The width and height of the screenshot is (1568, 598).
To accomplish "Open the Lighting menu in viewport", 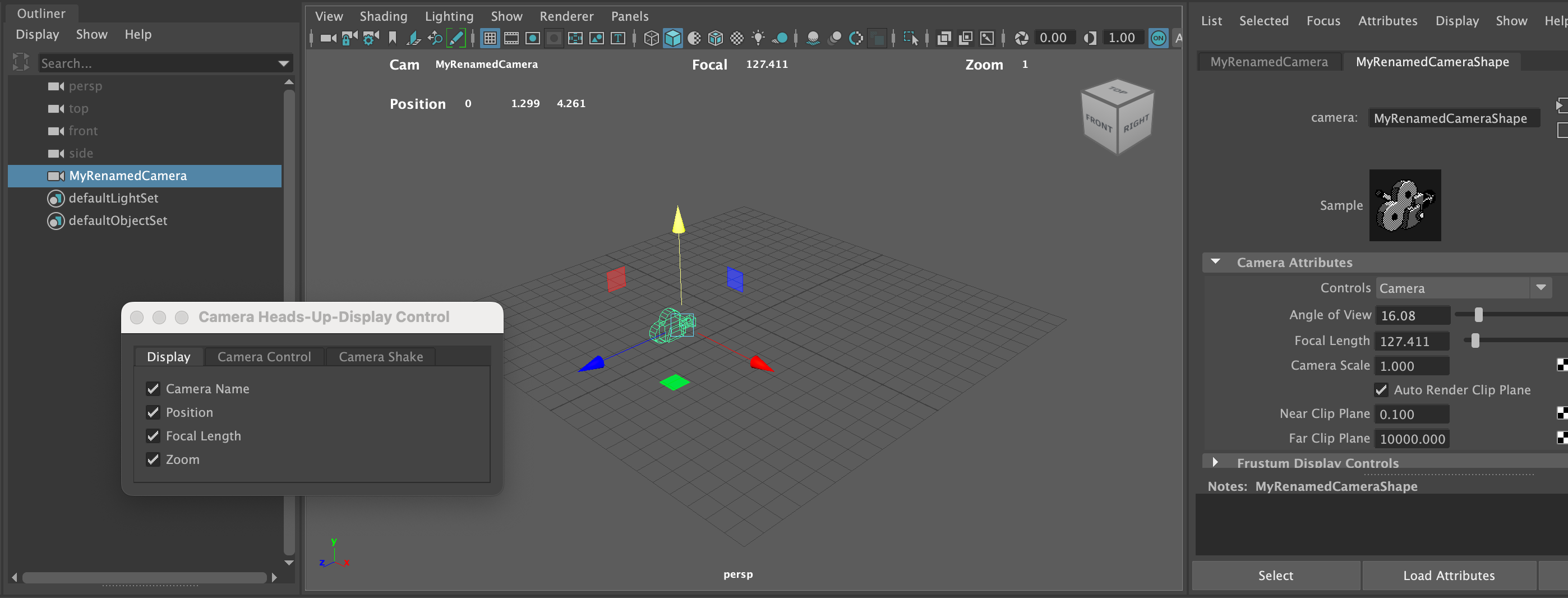I will pyautogui.click(x=449, y=16).
